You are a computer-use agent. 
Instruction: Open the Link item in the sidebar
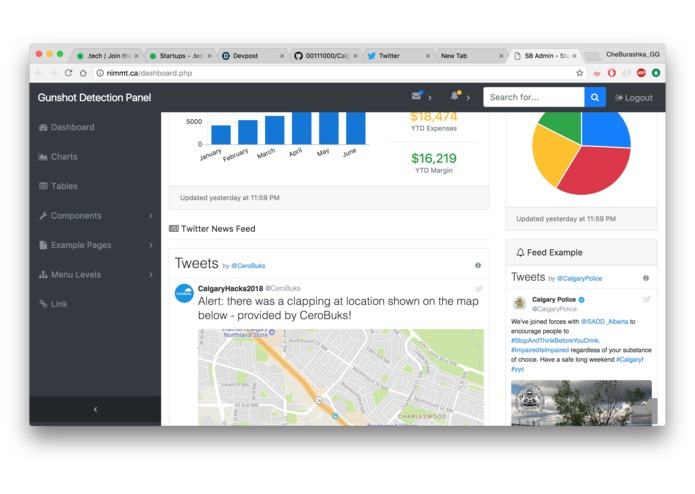pos(53,304)
